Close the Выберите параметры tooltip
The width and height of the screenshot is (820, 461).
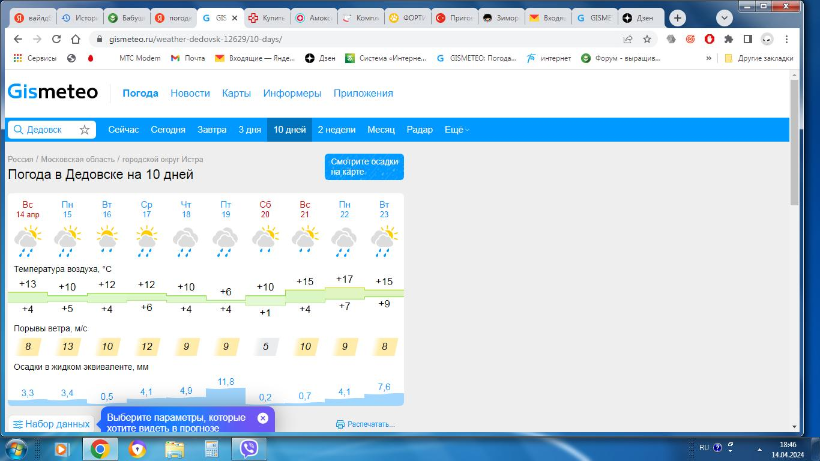click(263, 418)
